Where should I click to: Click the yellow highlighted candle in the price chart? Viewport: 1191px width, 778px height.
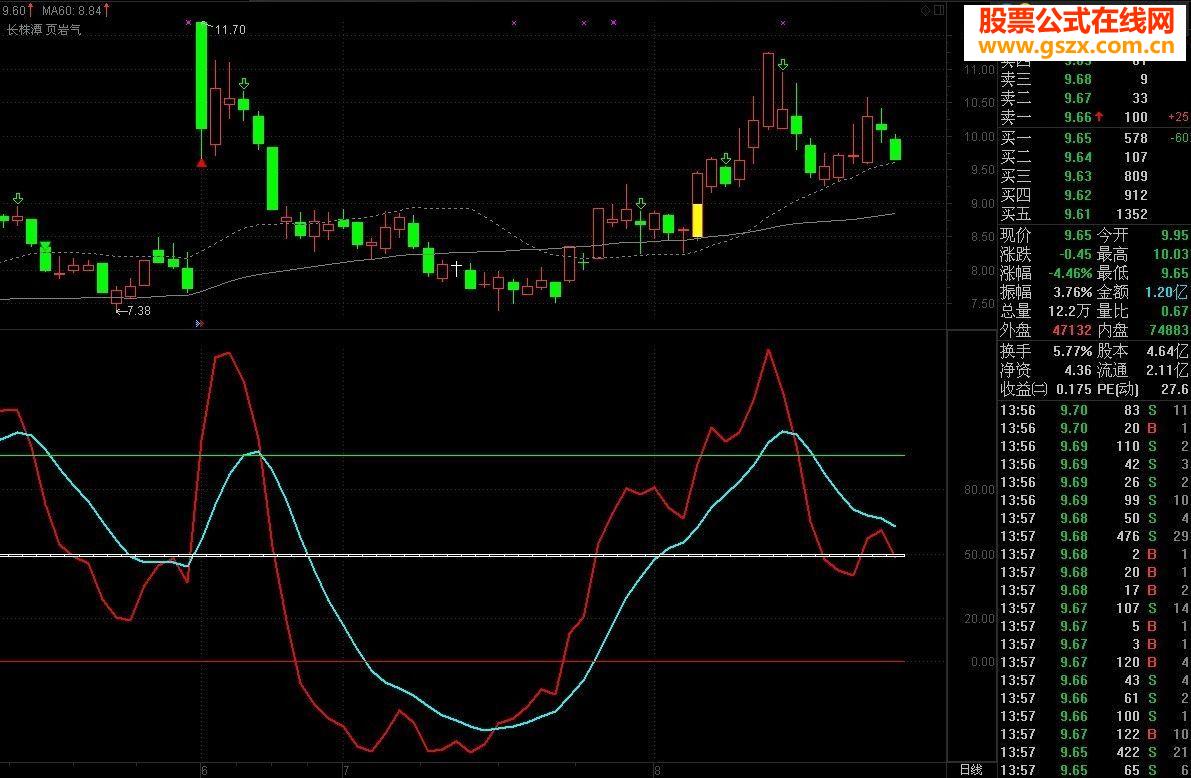tap(697, 220)
